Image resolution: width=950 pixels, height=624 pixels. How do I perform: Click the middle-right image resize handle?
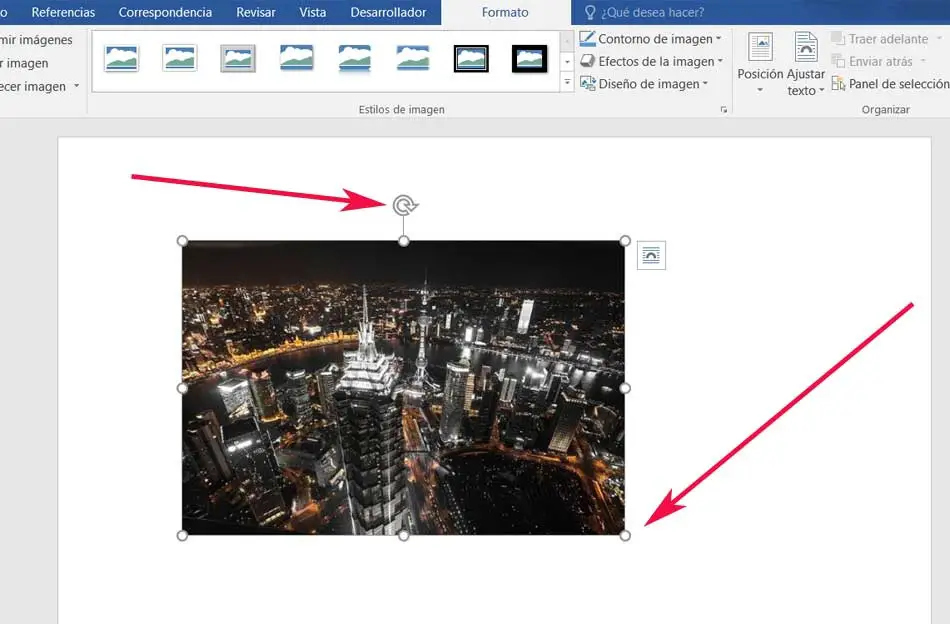(x=625, y=388)
